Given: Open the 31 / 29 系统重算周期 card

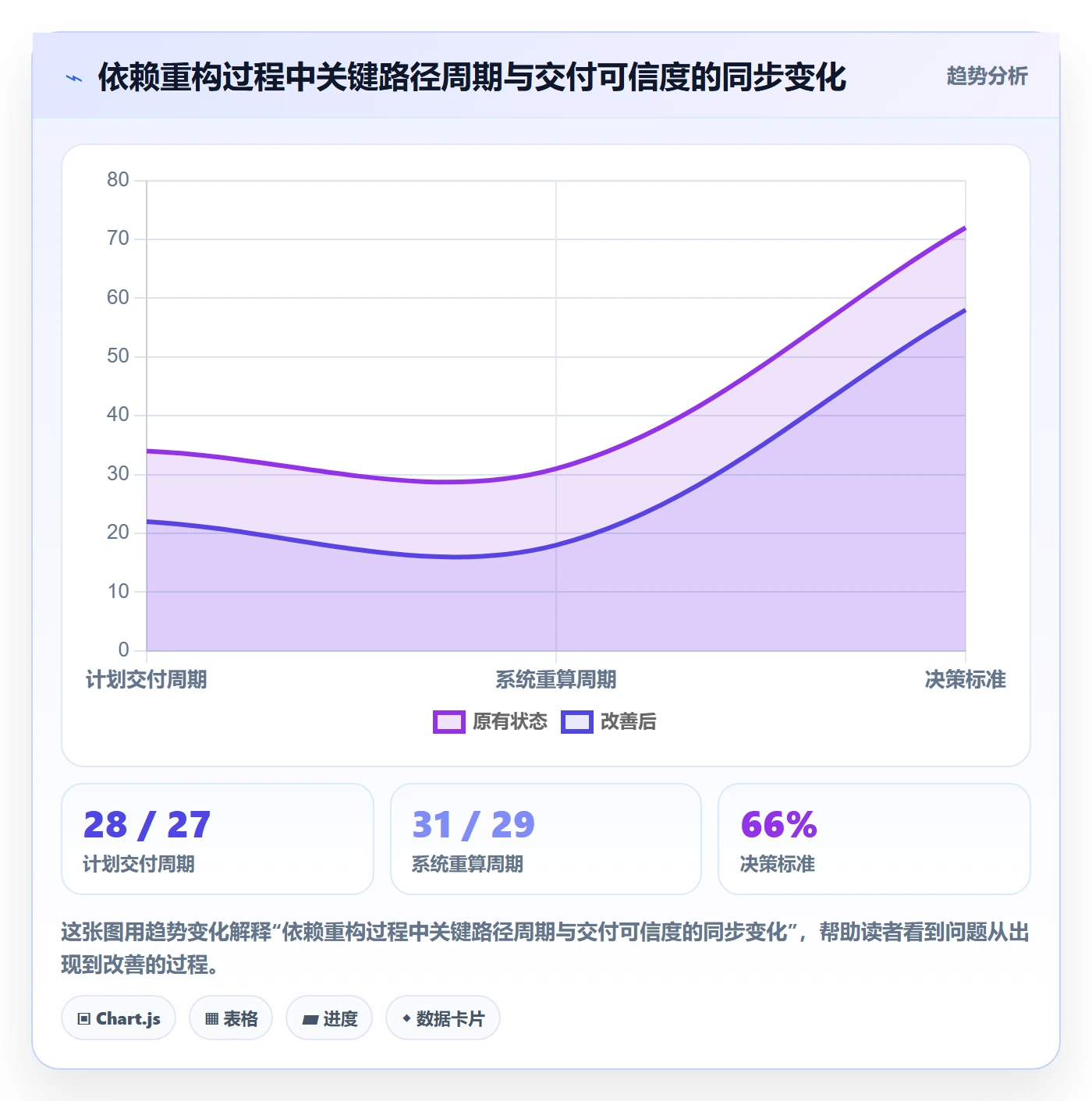Looking at the screenshot, I should 546,839.
